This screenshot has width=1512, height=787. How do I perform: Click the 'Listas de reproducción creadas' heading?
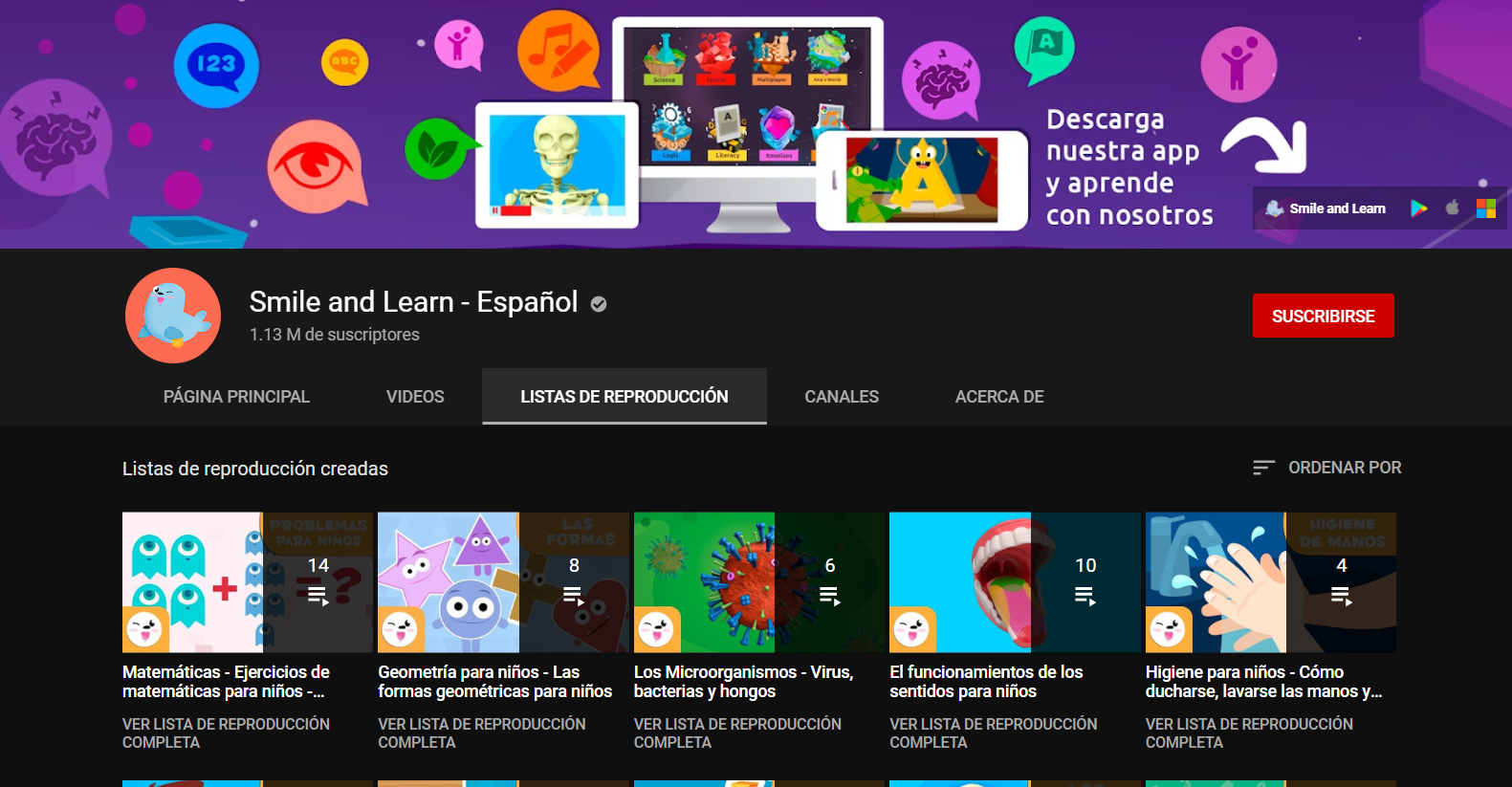[x=255, y=469]
